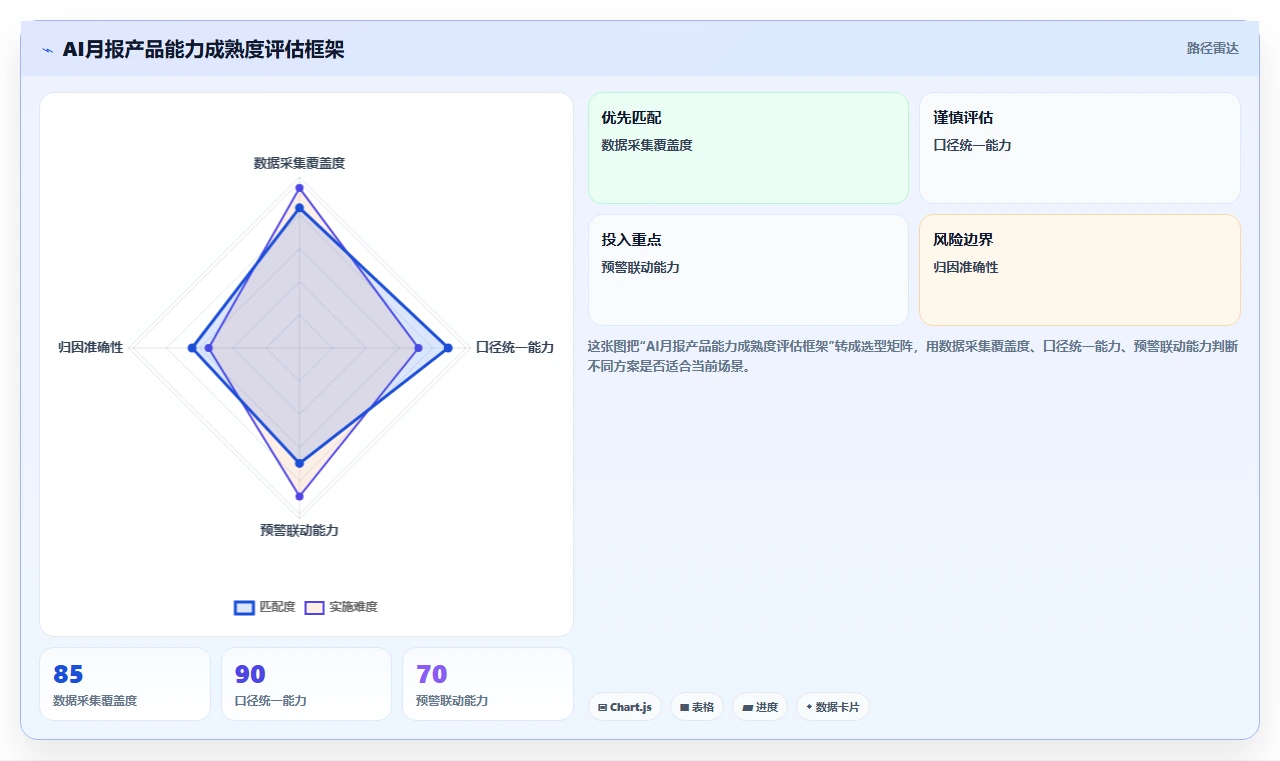The image size is (1280, 761).
Task: Click the 实施难度 data point at 预警联动能力 bottom
Action: 299,496
